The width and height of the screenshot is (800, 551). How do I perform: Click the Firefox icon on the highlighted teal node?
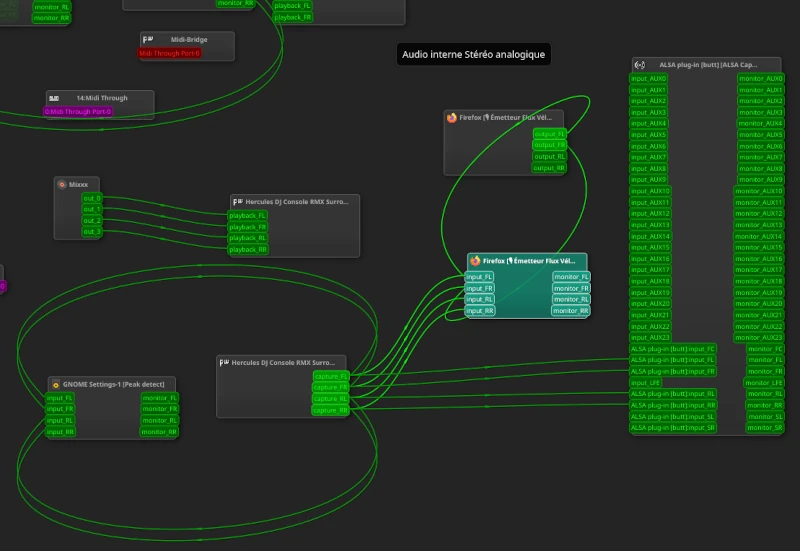[x=475, y=260]
